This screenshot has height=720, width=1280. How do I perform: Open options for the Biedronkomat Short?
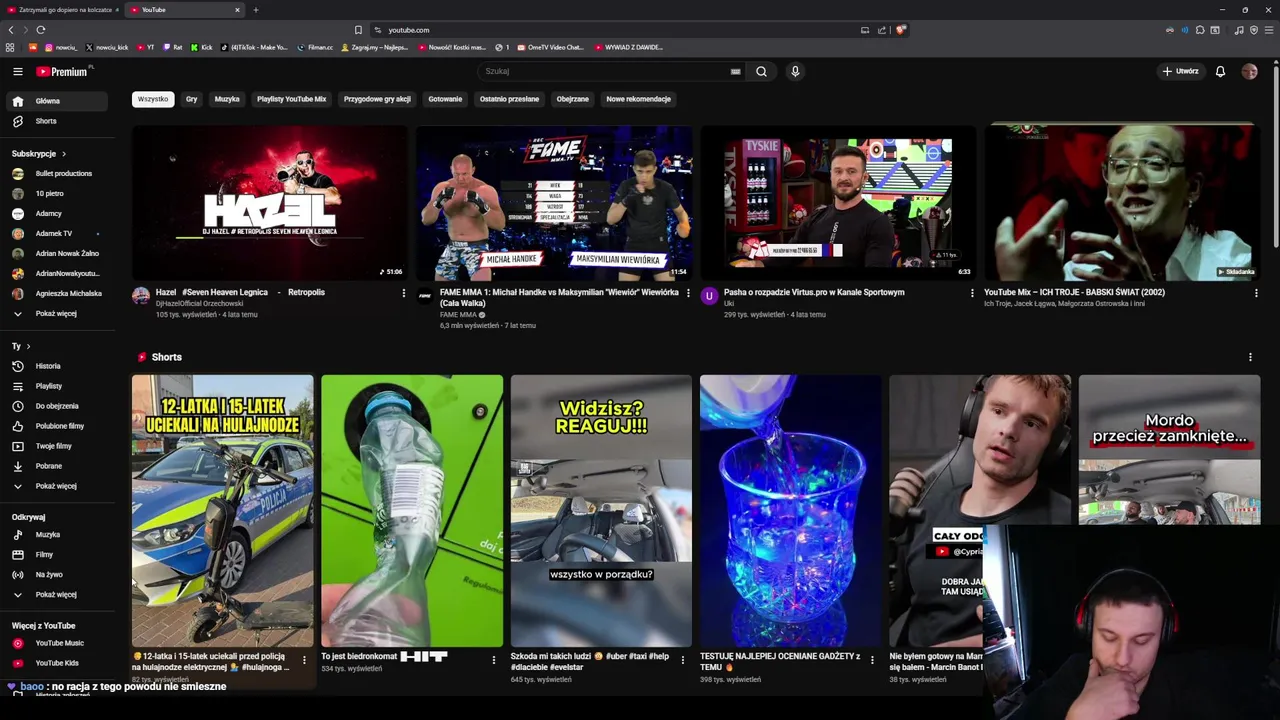[x=493, y=660]
